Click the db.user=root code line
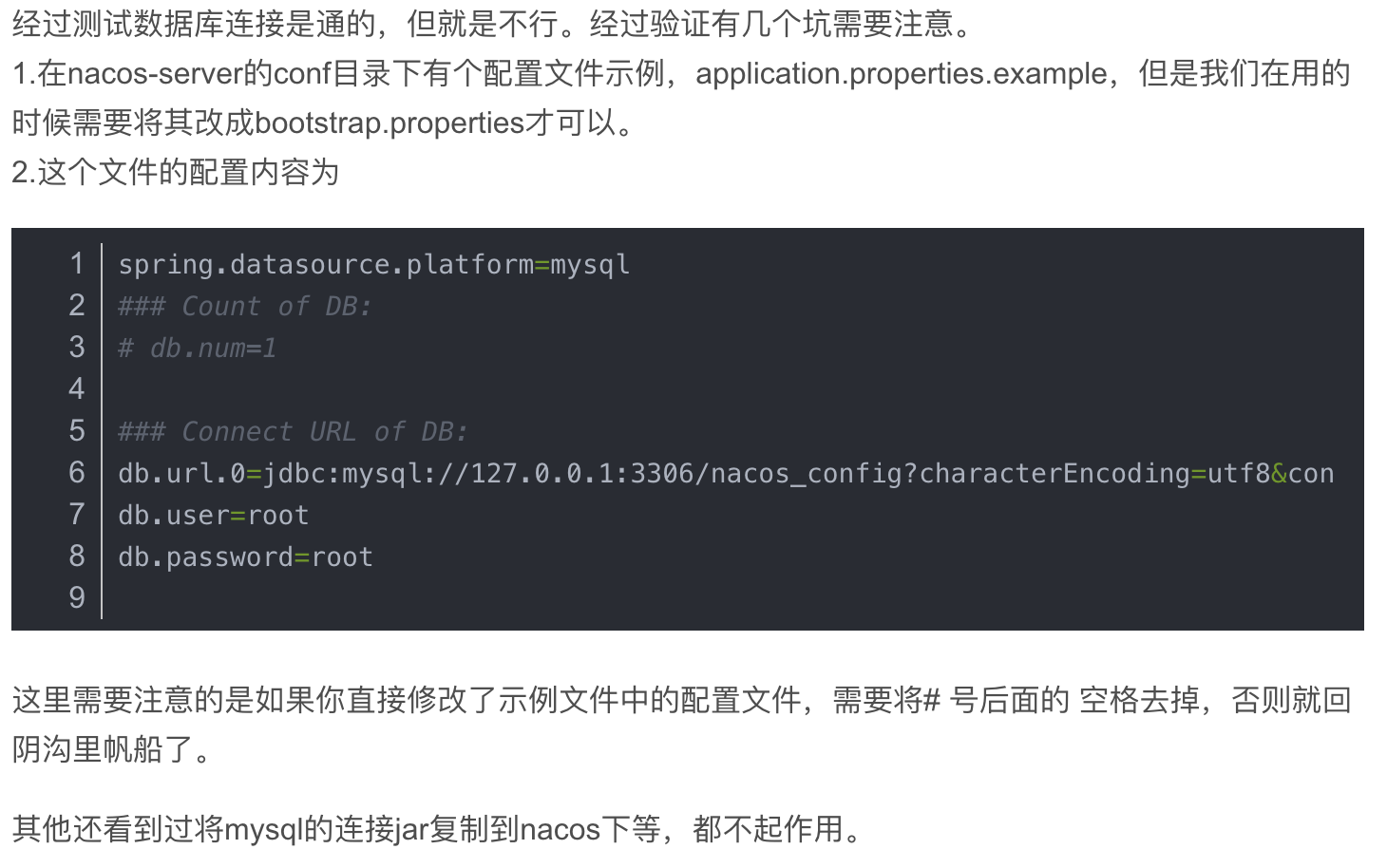1387x868 pixels. click(213, 516)
